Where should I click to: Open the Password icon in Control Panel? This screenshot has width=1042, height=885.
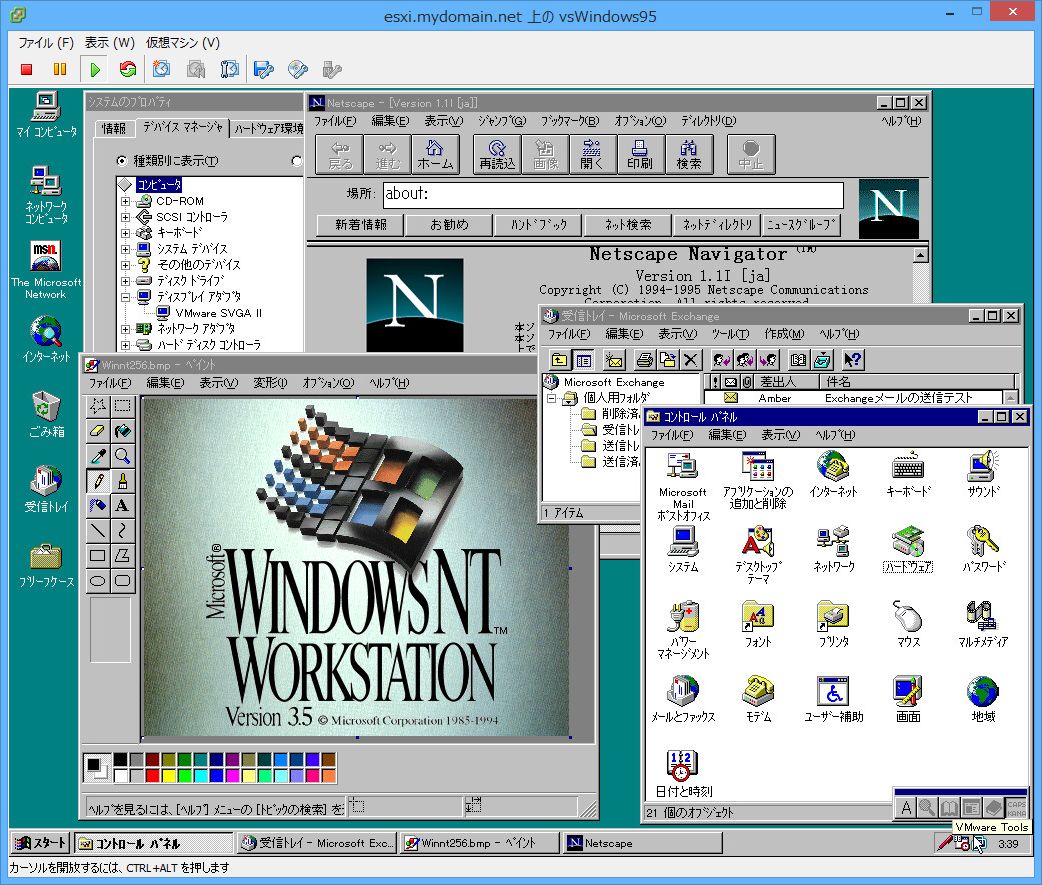pyautogui.click(x=983, y=549)
